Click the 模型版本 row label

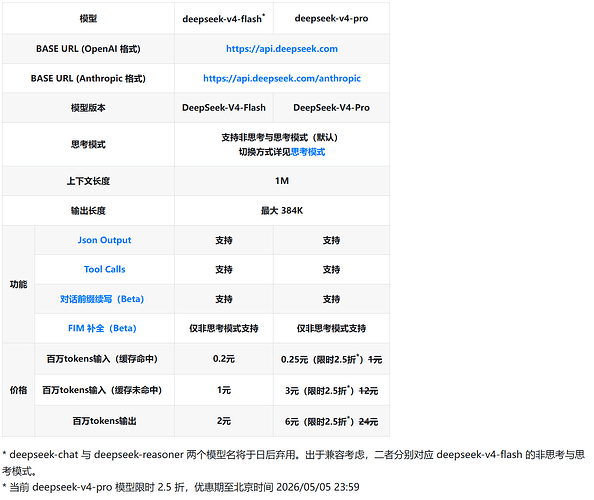point(88,108)
